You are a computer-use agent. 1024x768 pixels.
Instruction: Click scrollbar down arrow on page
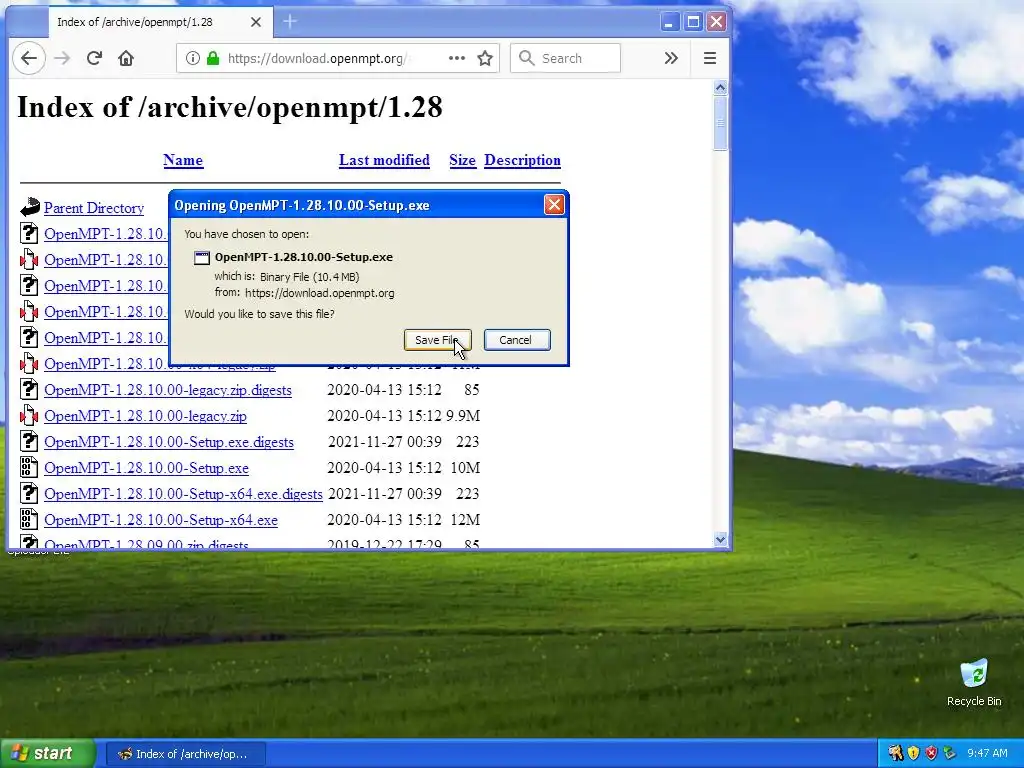[720, 539]
